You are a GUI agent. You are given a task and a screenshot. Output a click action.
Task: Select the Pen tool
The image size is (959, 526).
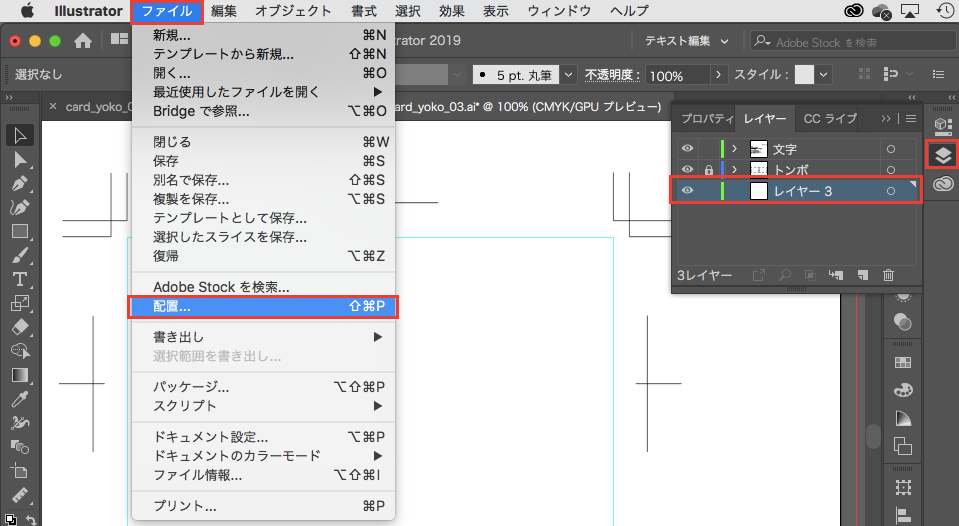coord(19,184)
